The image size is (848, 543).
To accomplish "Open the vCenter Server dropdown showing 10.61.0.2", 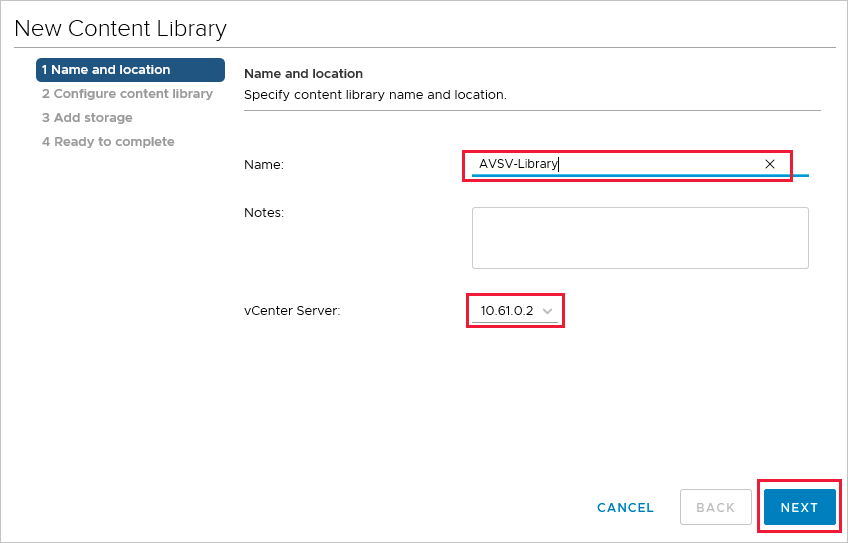I will (x=515, y=311).
